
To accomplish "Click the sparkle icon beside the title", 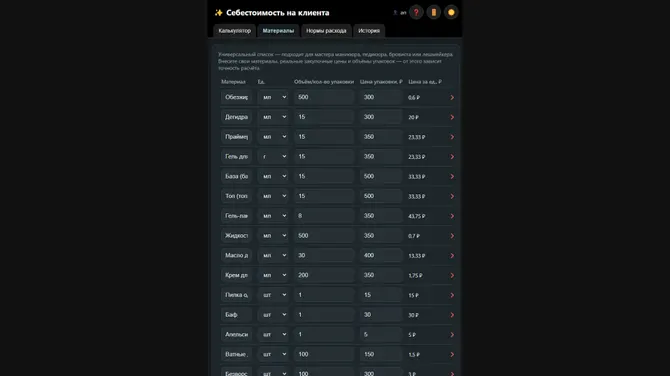I will tap(219, 13).
